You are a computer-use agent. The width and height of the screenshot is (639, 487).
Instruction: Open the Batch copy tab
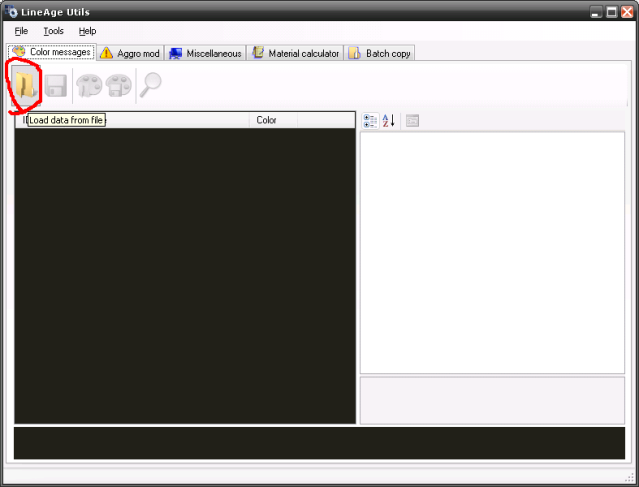(380, 53)
